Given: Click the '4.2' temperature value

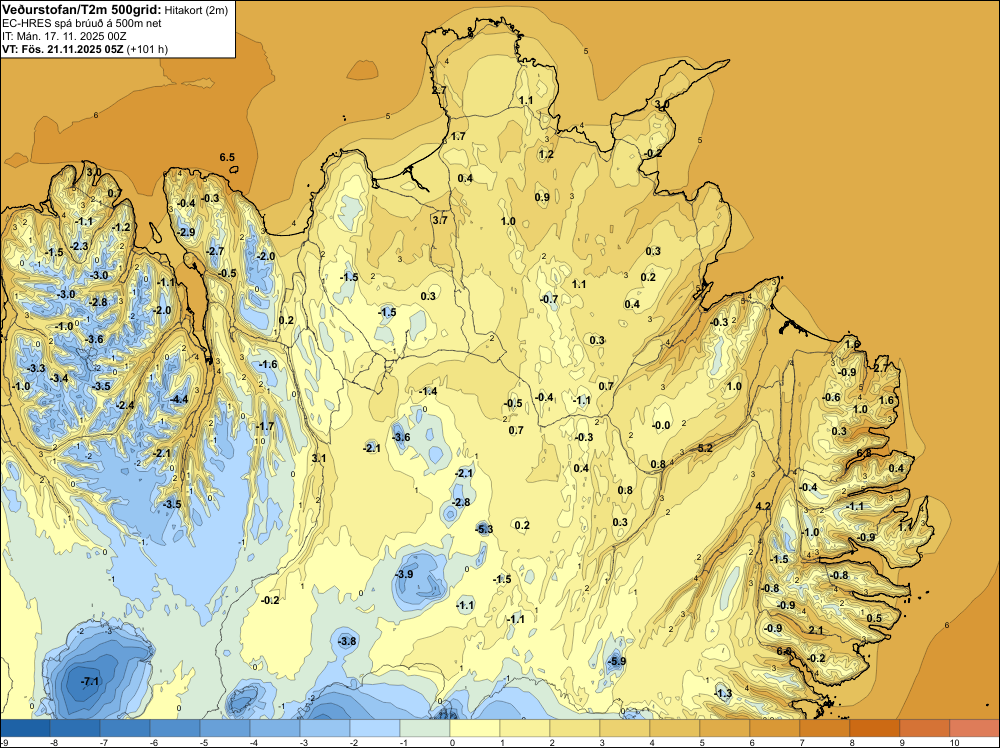Looking at the screenshot, I should pyautogui.click(x=763, y=506).
